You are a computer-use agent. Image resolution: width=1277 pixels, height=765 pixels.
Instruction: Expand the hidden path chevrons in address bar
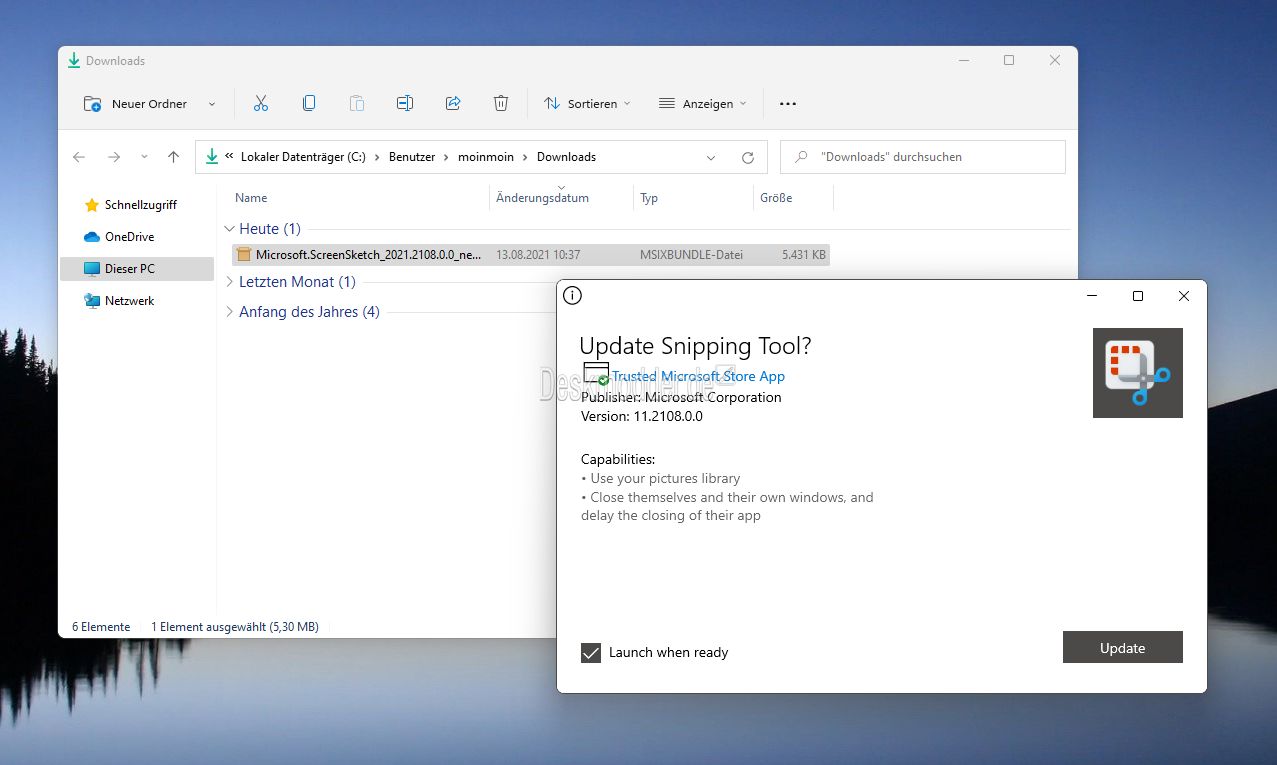point(230,157)
